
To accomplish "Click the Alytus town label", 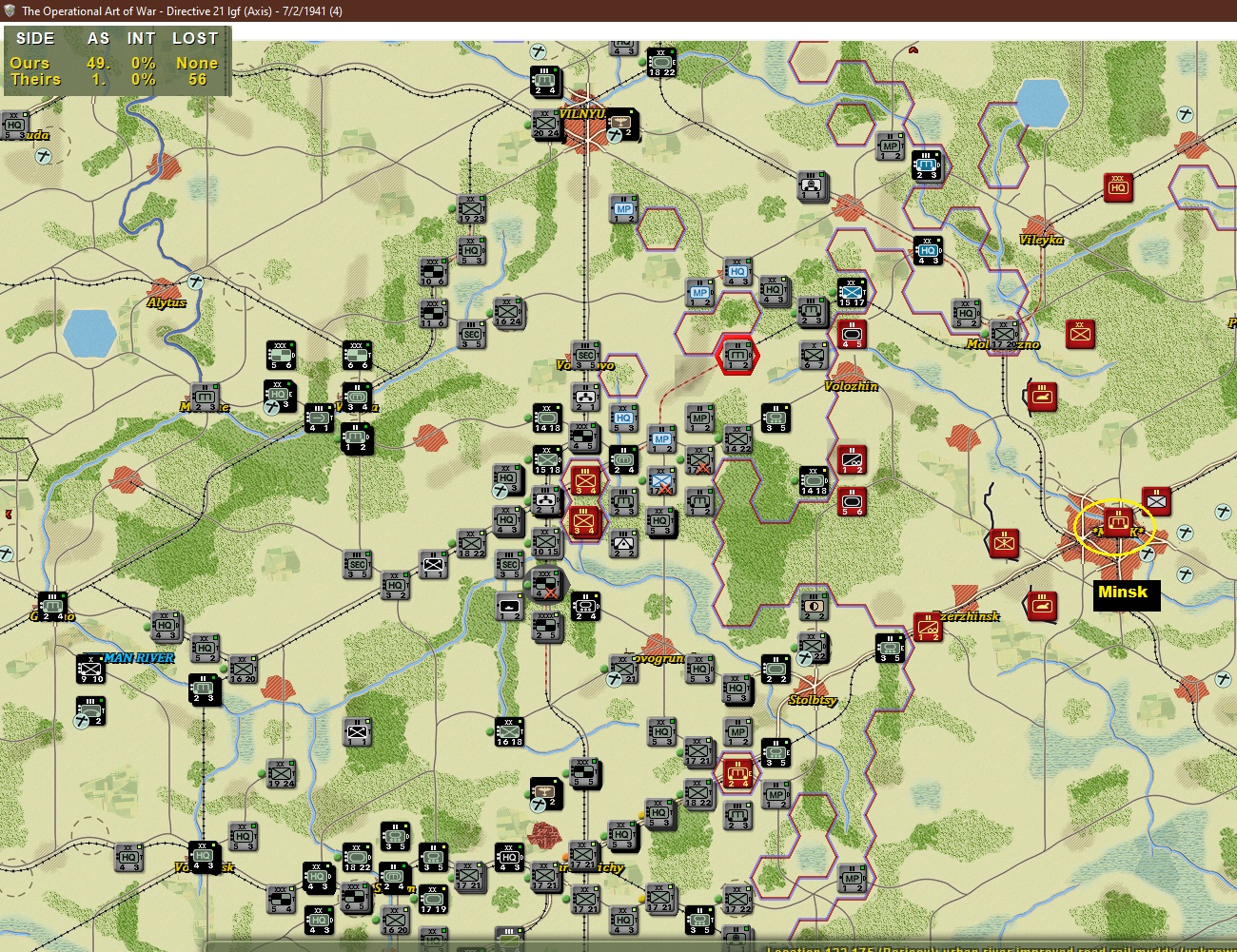I will pyautogui.click(x=167, y=302).
